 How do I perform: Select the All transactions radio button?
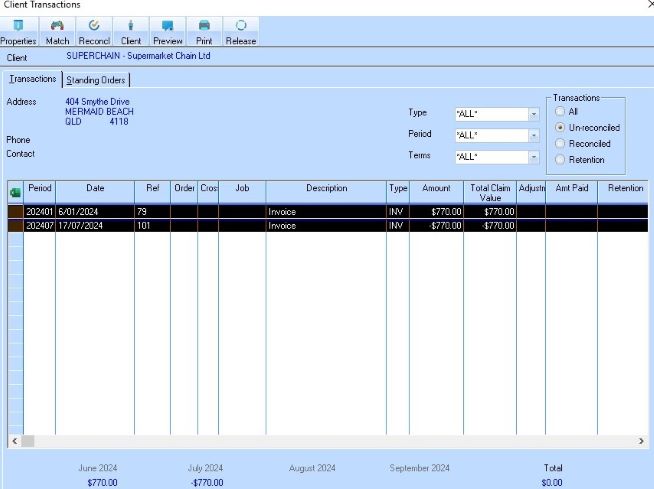(x=560, y=112)
